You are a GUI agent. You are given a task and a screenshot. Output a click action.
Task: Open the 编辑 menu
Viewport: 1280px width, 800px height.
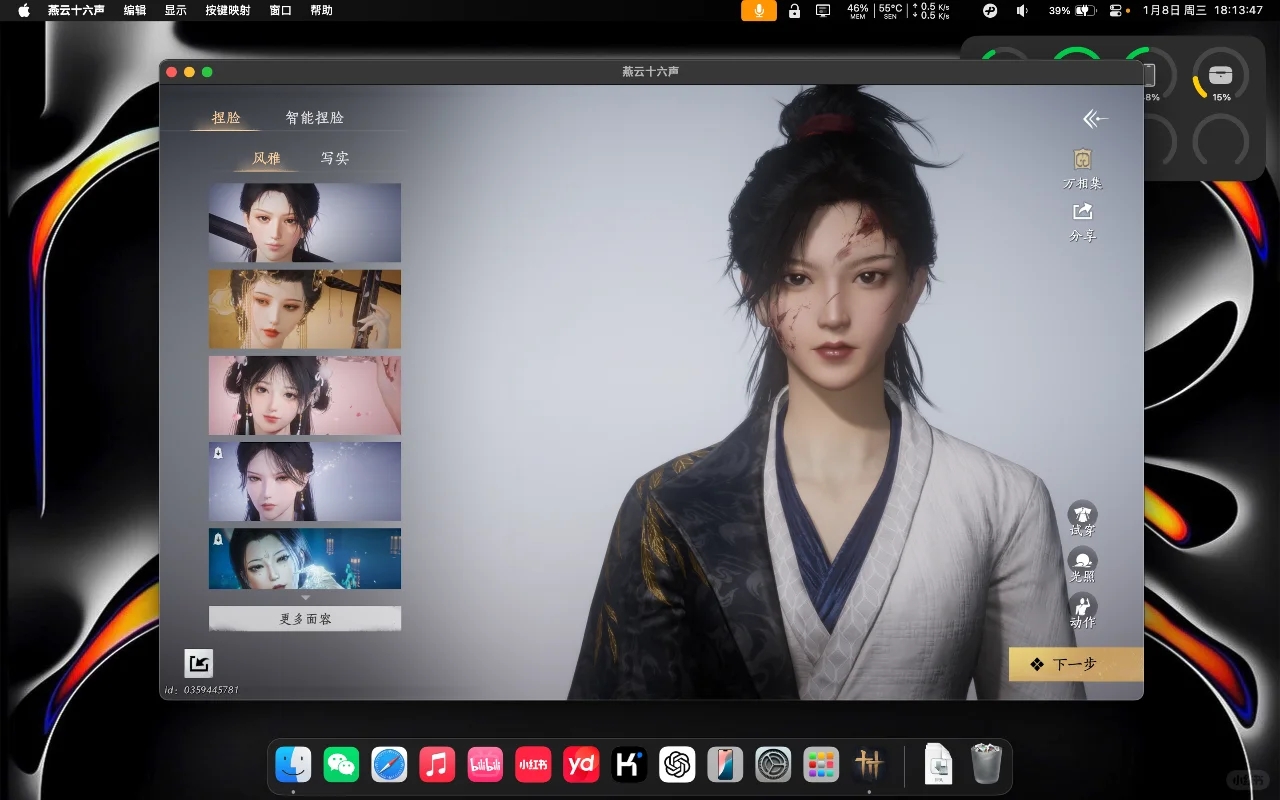point(134,10)
